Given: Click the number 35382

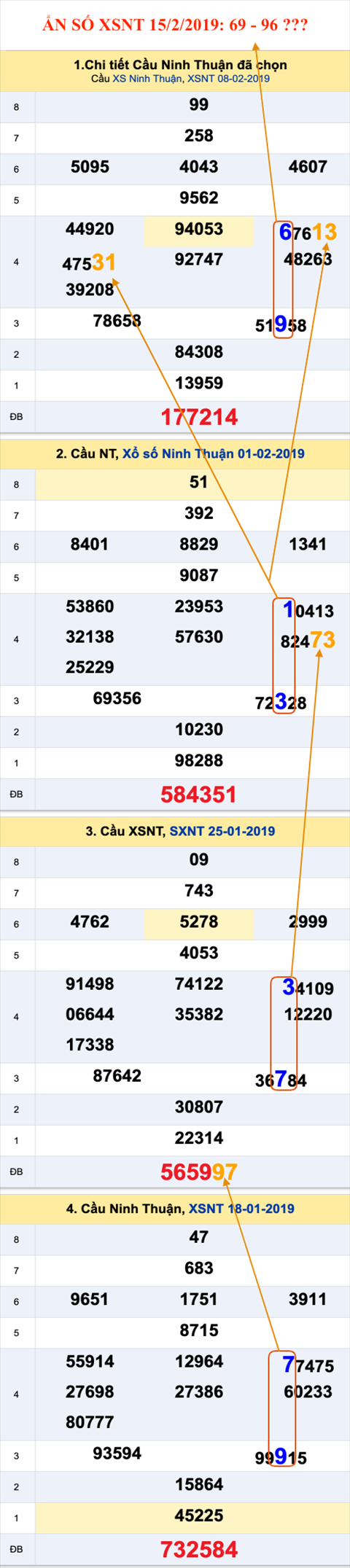Looking at the screenshot, I should point(199,1015).
